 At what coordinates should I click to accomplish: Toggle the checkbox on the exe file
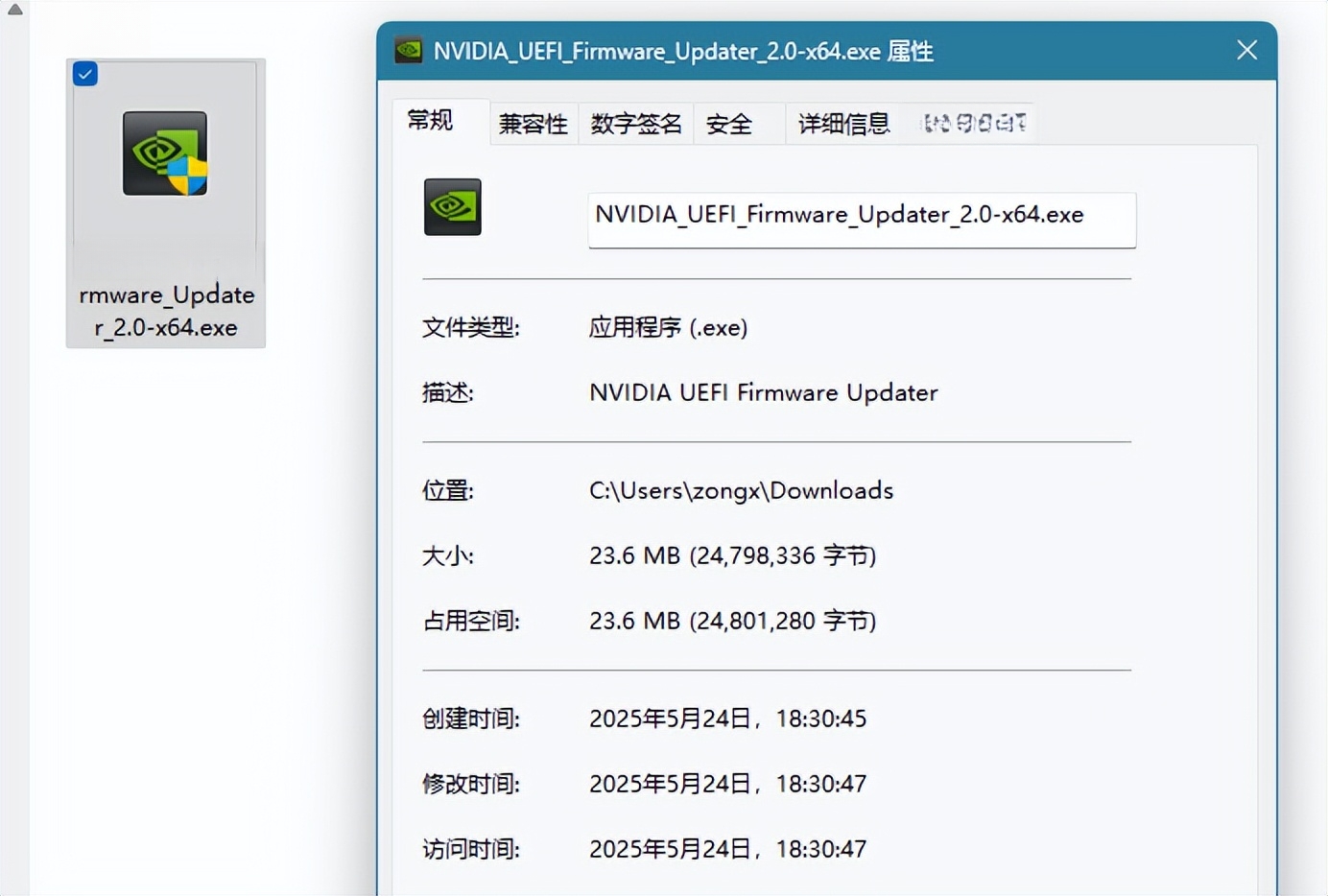point(85,74)
